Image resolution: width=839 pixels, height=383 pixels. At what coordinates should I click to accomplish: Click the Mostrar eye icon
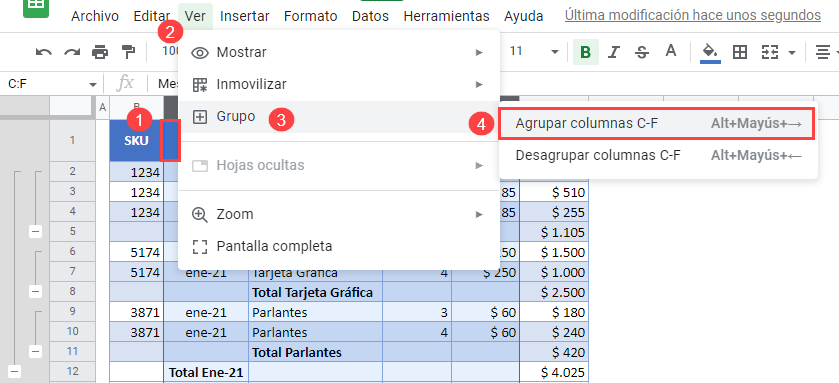(x=200, y=52)
